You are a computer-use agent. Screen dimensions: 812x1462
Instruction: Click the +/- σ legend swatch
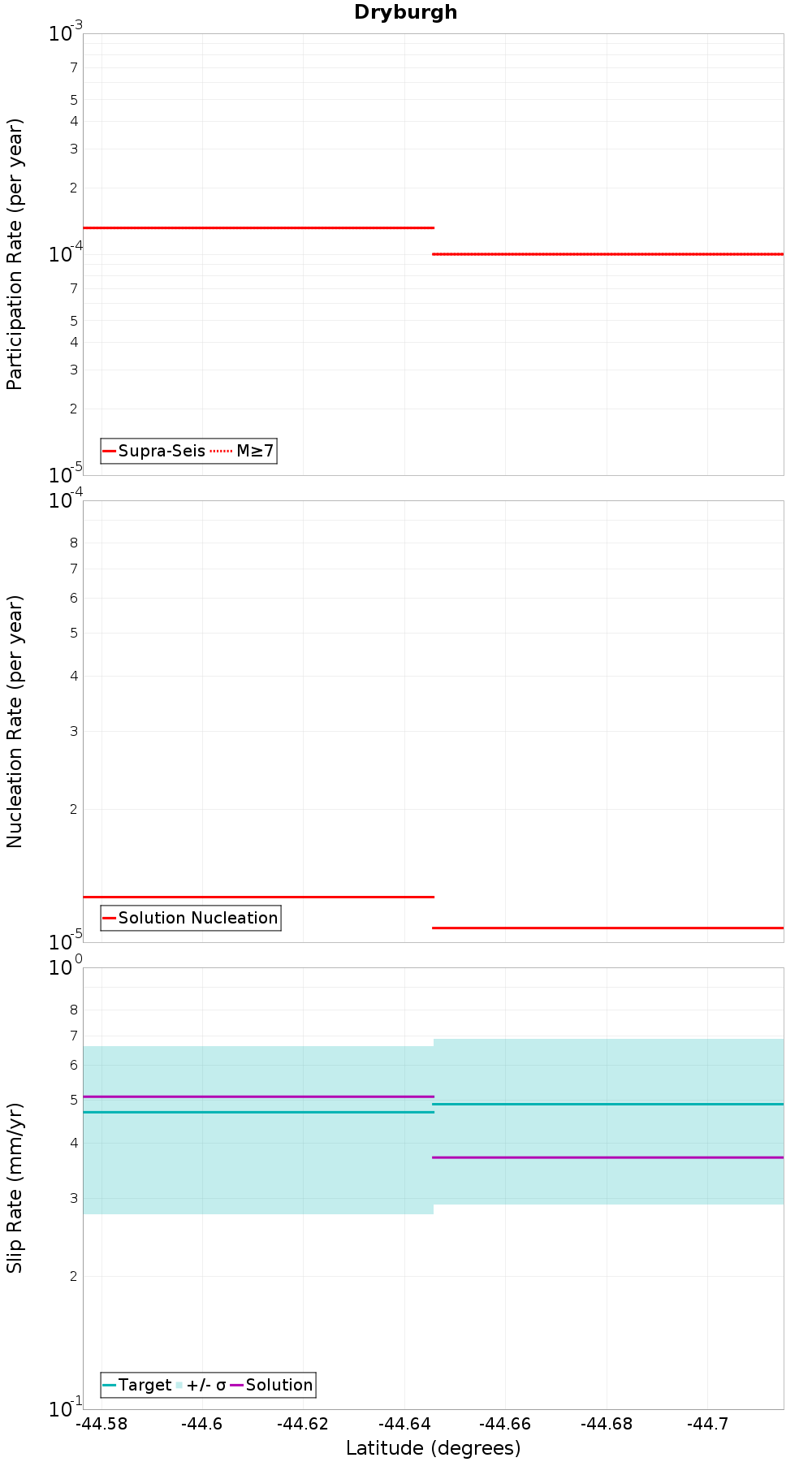[180, 1385]
